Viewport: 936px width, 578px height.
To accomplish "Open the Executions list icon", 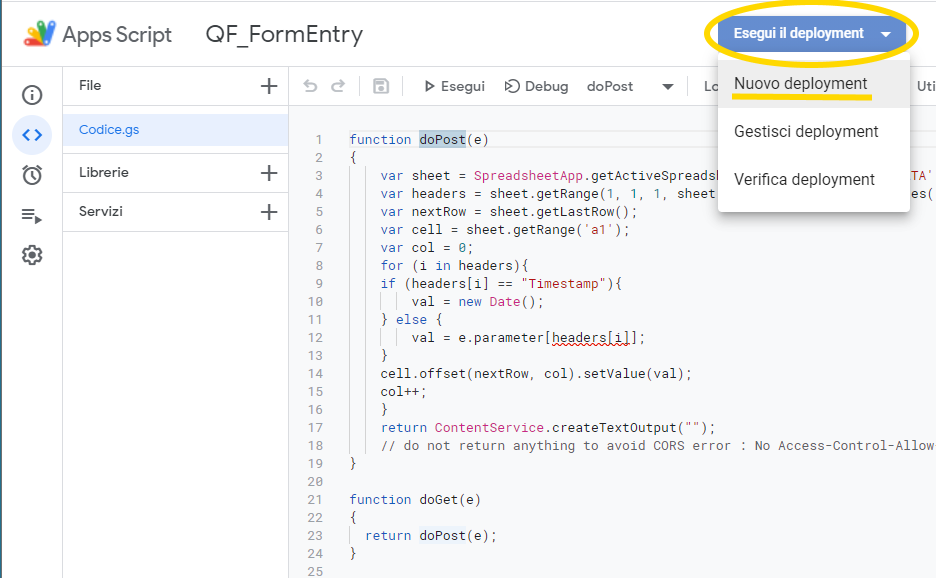I will (32, 215).
